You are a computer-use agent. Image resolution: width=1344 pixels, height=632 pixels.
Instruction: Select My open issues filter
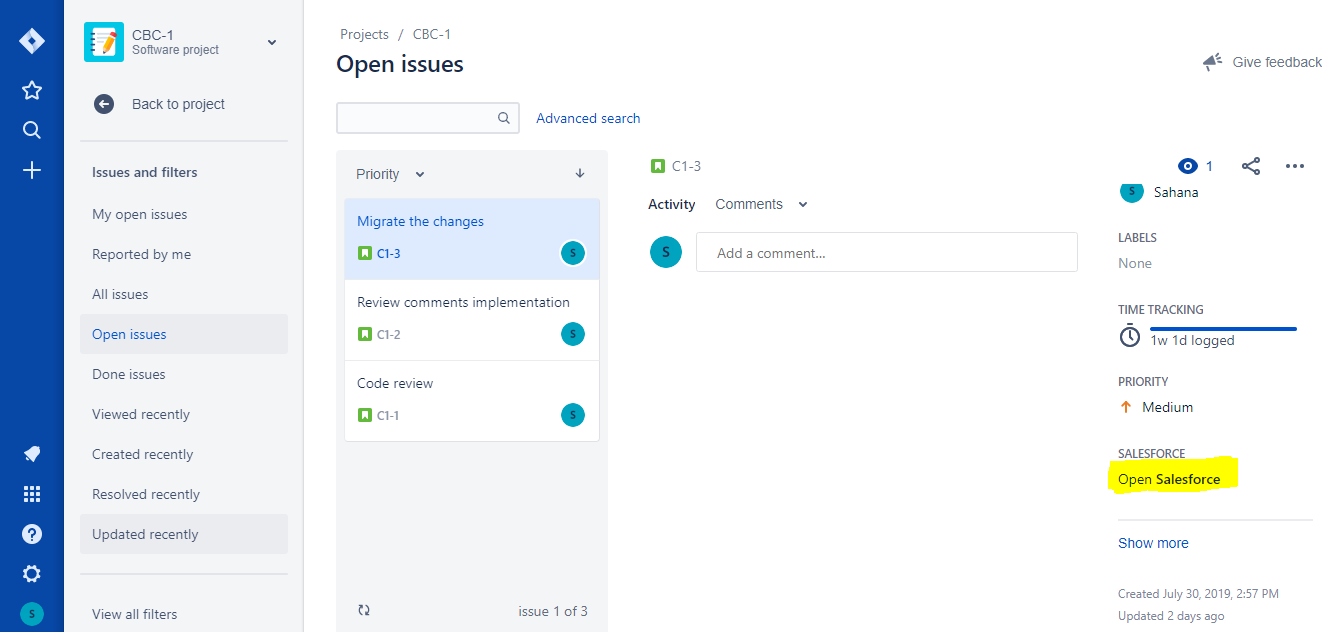(184, 214)
